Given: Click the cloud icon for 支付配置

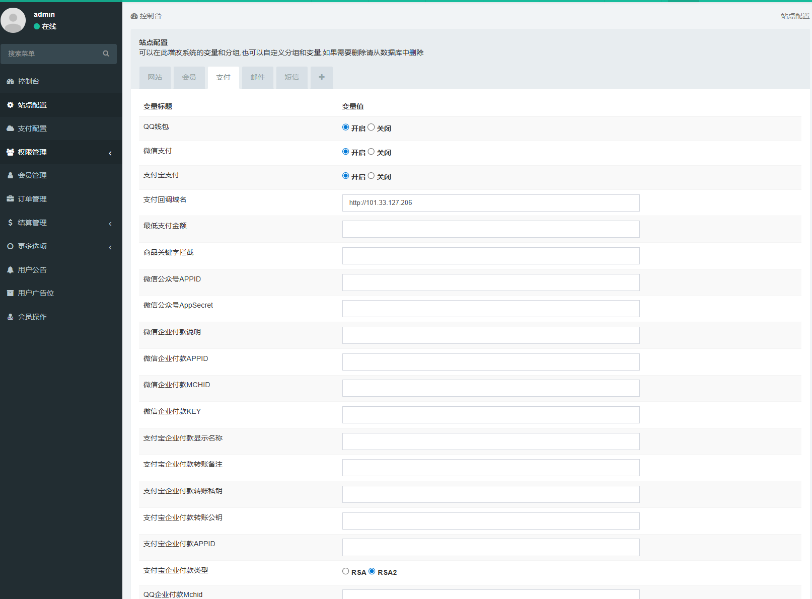Looking at the screenshot, I should pyautogui.click(x=10, y=129).
